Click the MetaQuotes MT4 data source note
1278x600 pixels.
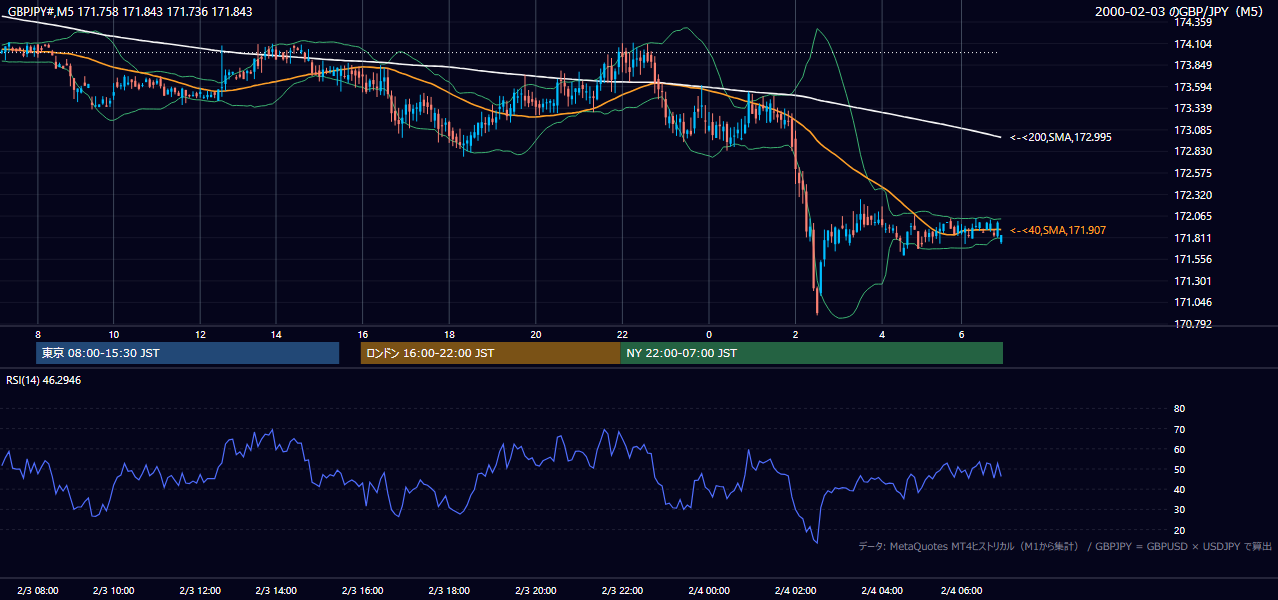pos(1065,546)
